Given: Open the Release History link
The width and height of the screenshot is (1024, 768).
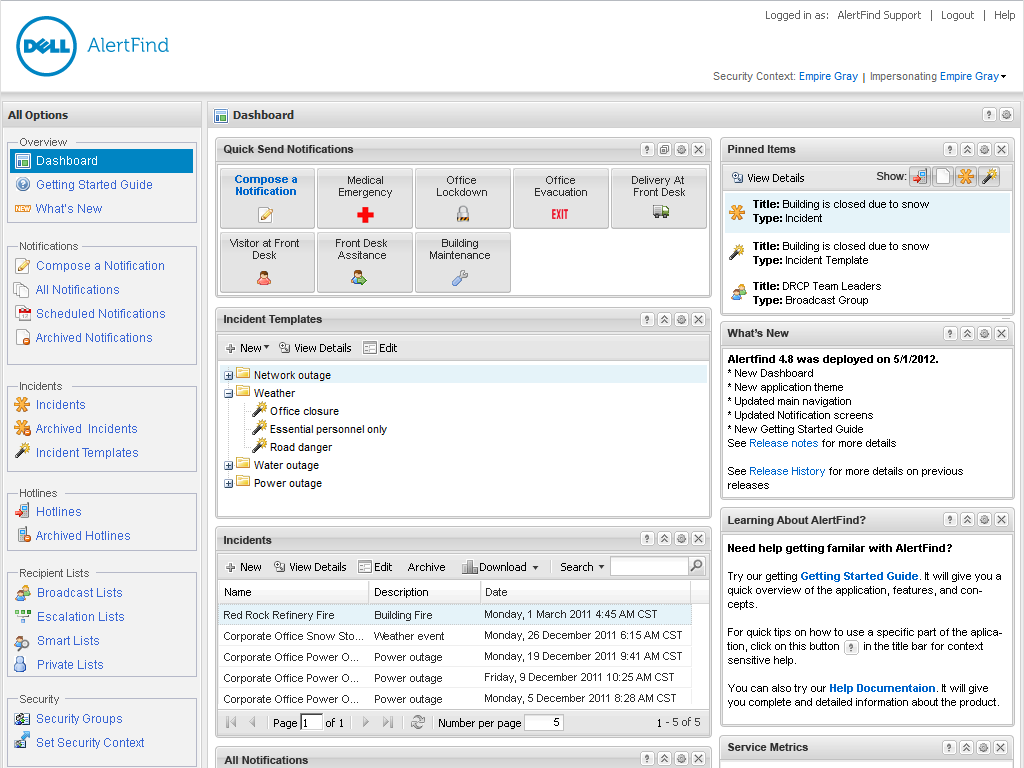Looking at the screenshot, I should [x=787, y=471].
